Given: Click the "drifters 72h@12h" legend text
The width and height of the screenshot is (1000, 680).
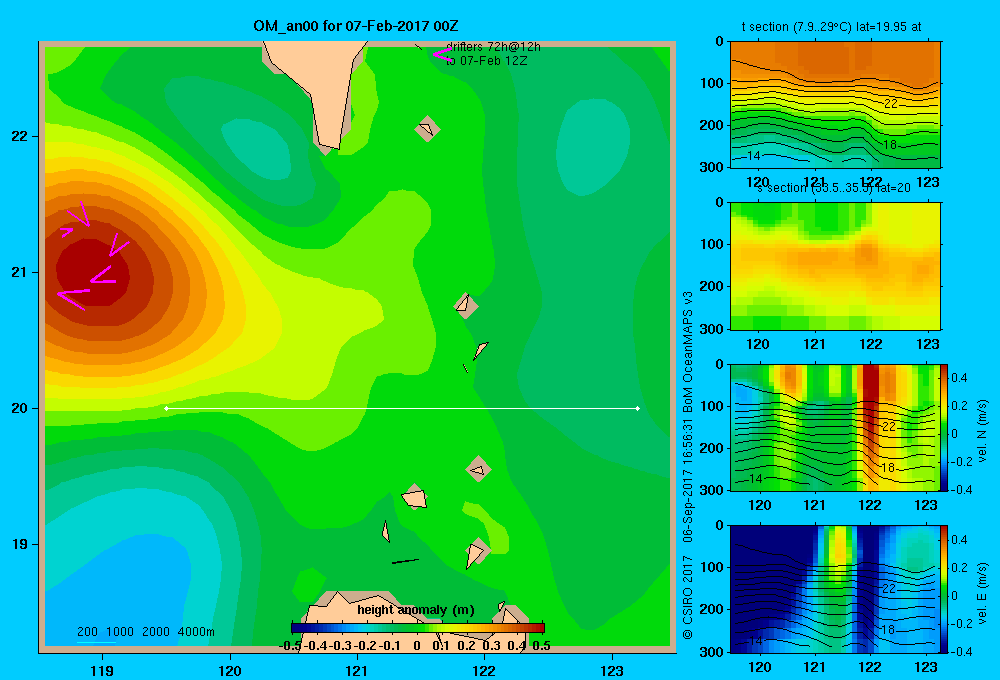Looking at the screenshot, I should pos(493,47).
